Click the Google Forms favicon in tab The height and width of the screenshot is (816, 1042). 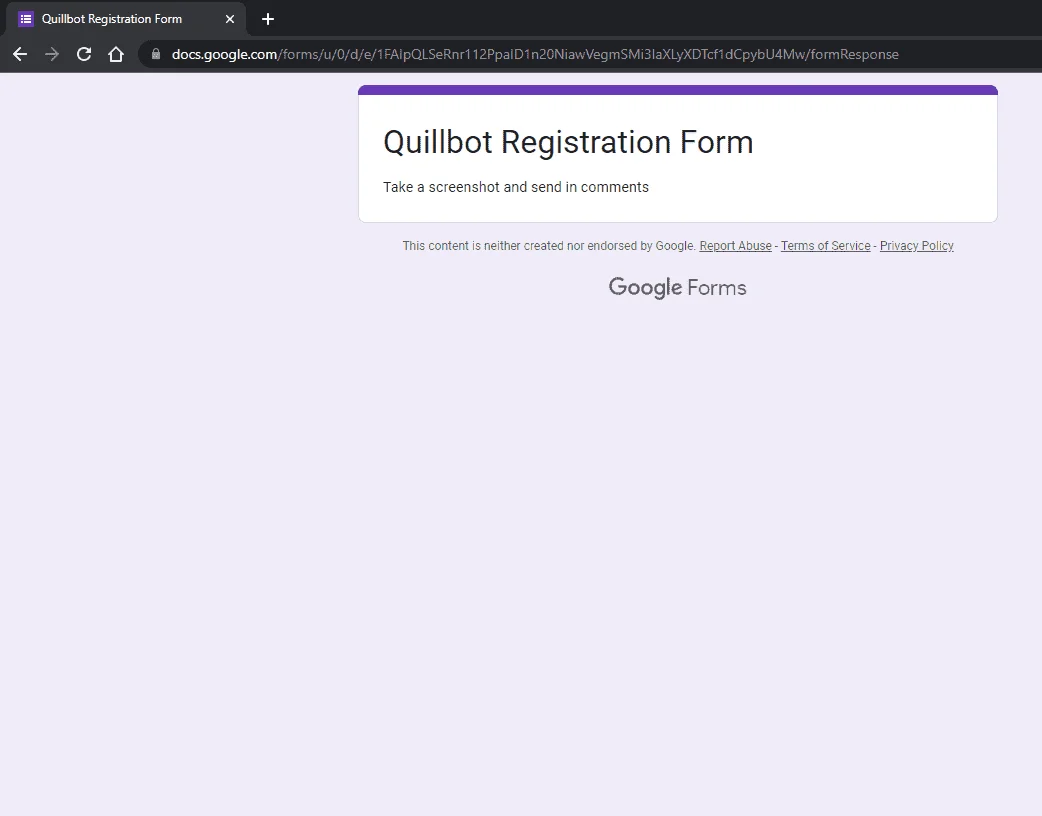click(26, 19)
